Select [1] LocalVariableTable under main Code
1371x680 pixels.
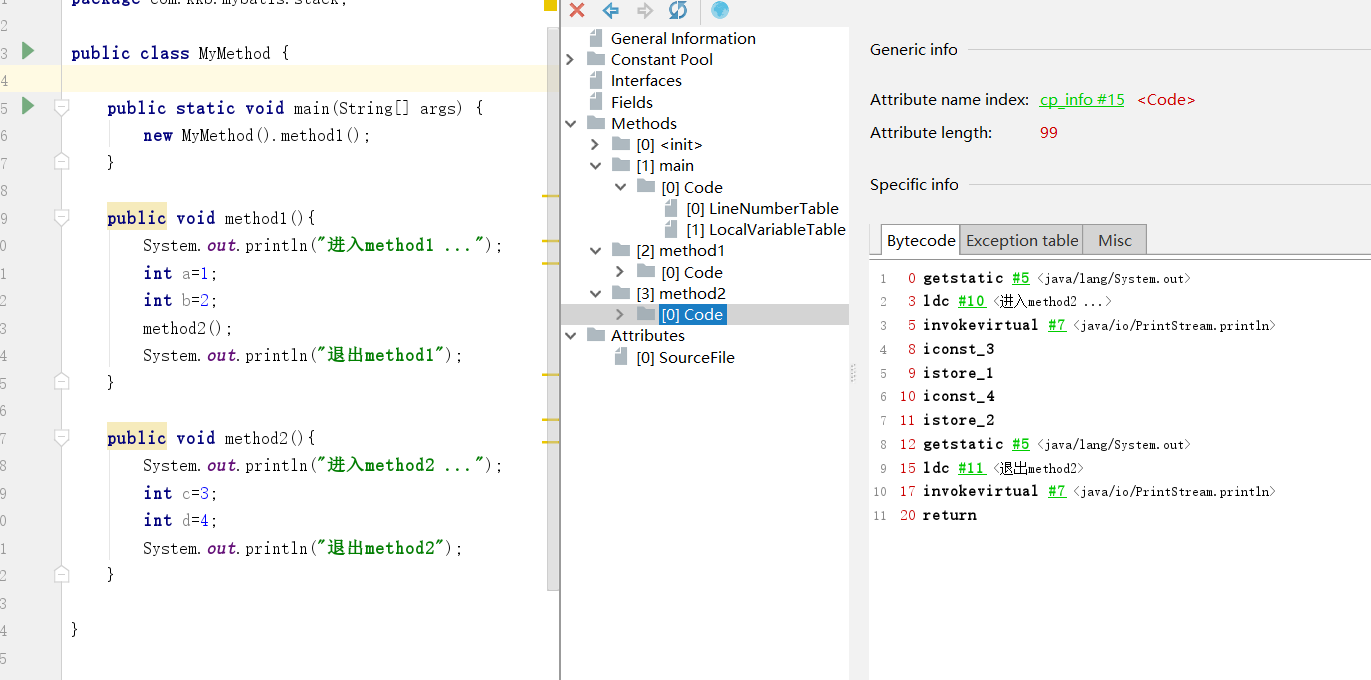765,229
